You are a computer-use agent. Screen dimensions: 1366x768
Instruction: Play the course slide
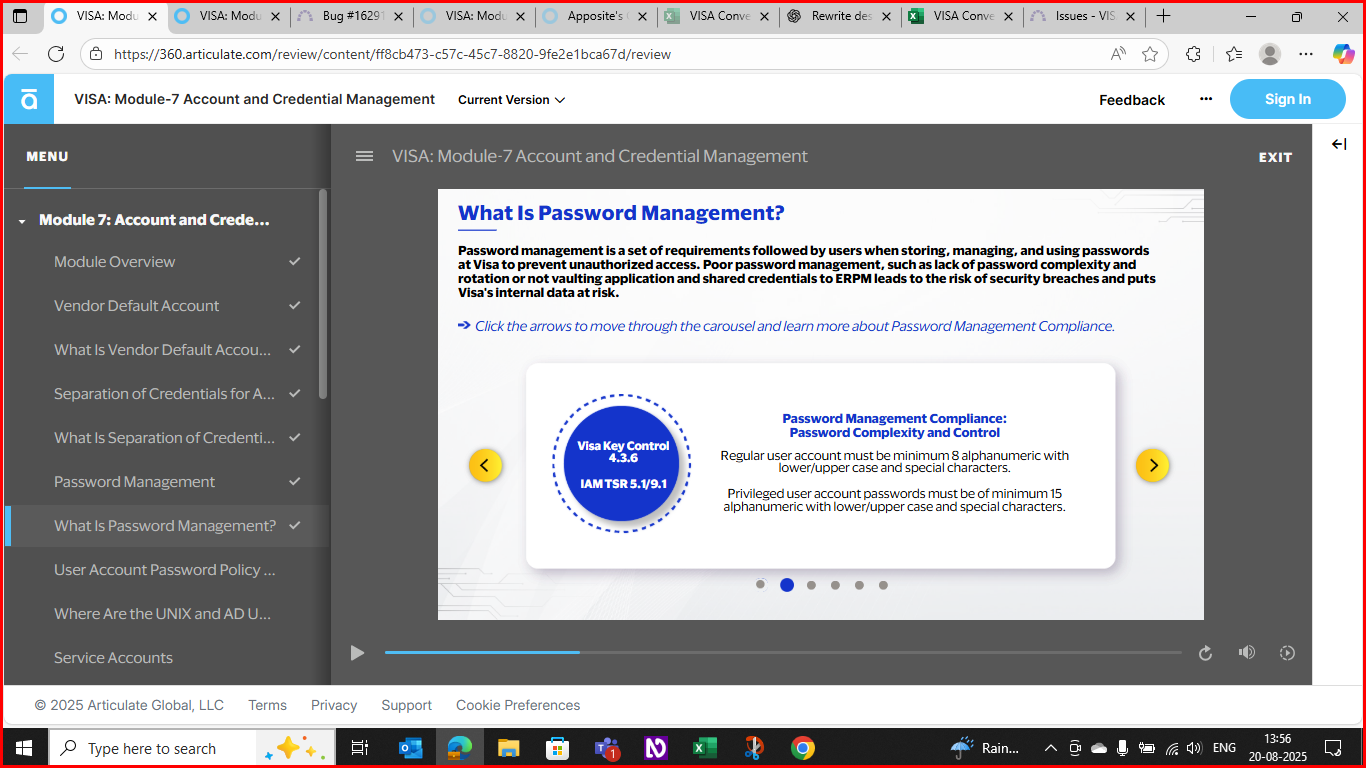pos(357,653)
